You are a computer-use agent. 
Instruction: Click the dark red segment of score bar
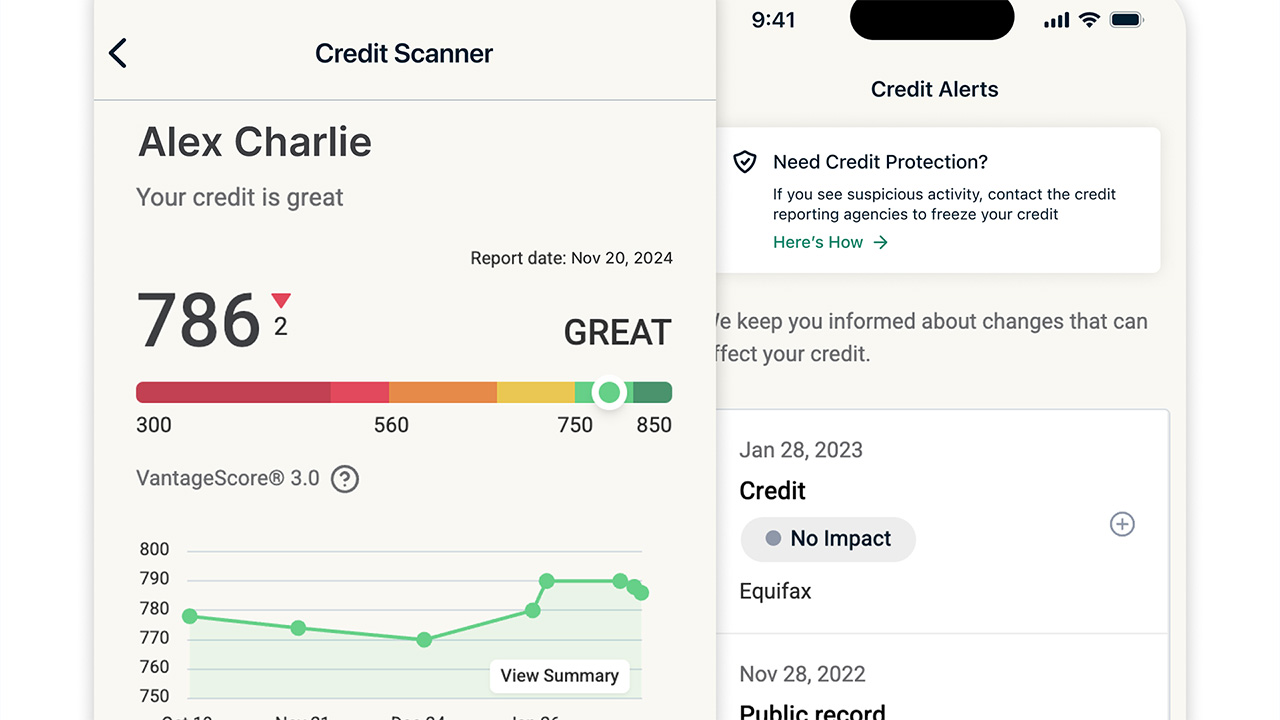tap(232, 392)
